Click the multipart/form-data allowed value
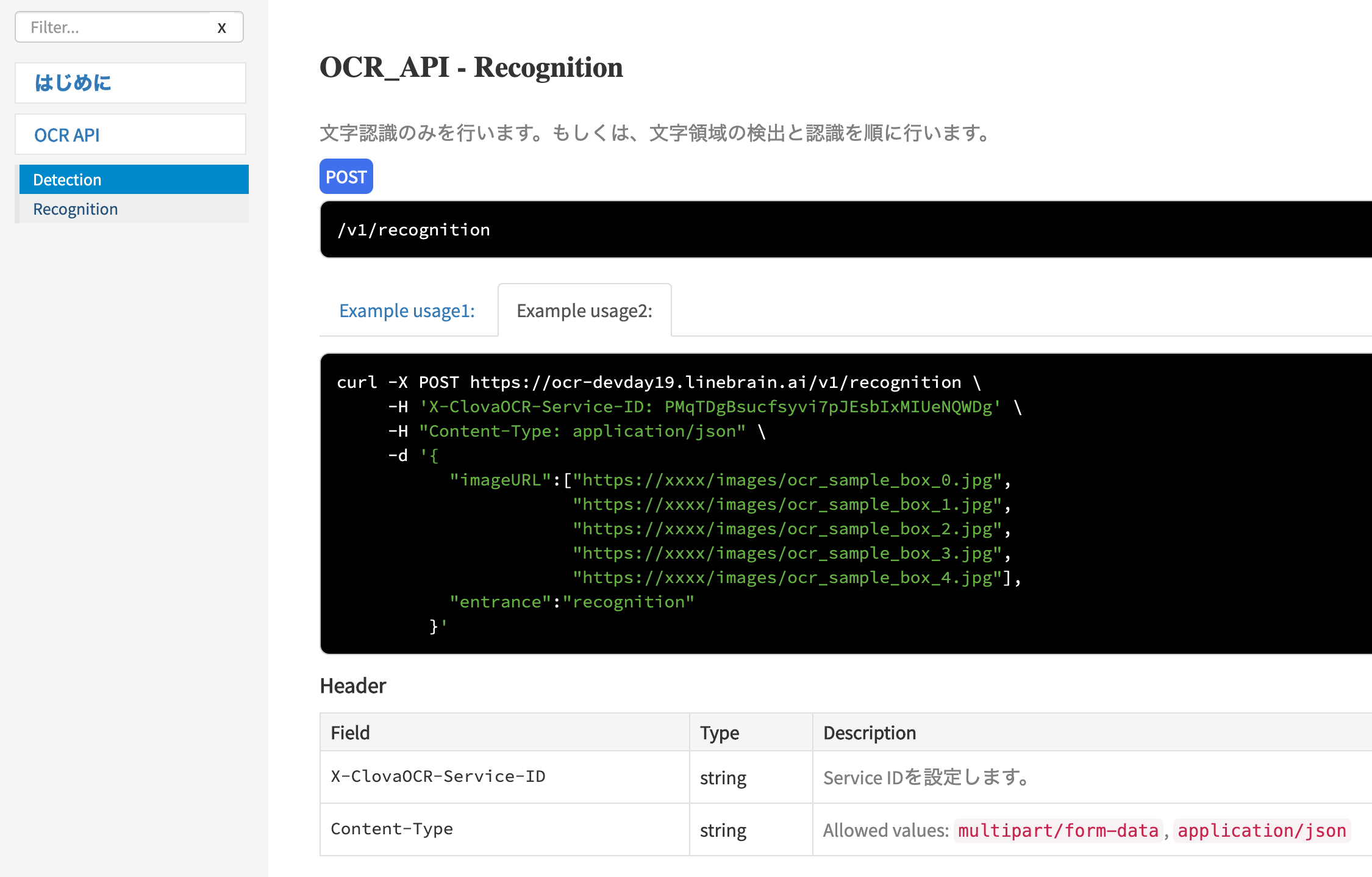The height and width of the screenshot is (877, 1372). click(x=1058, y=830)
